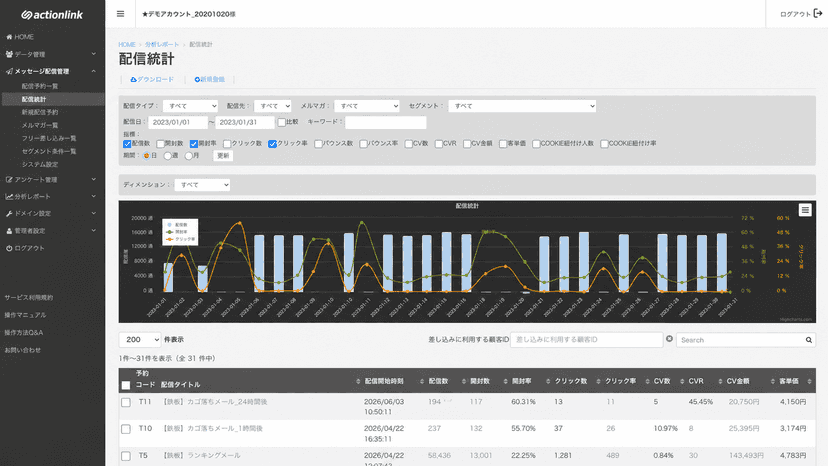
Task: Open ディメンション dropdown
Action: click(x=202, y=185)
